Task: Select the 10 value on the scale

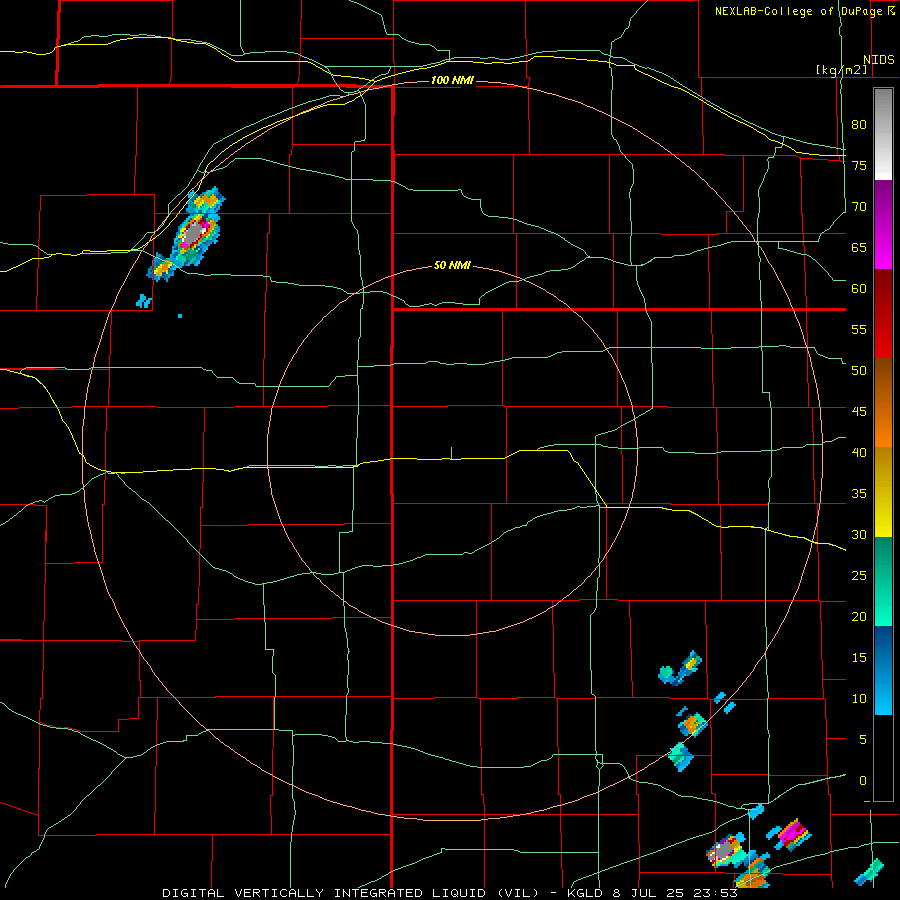Action: [859, 699]
